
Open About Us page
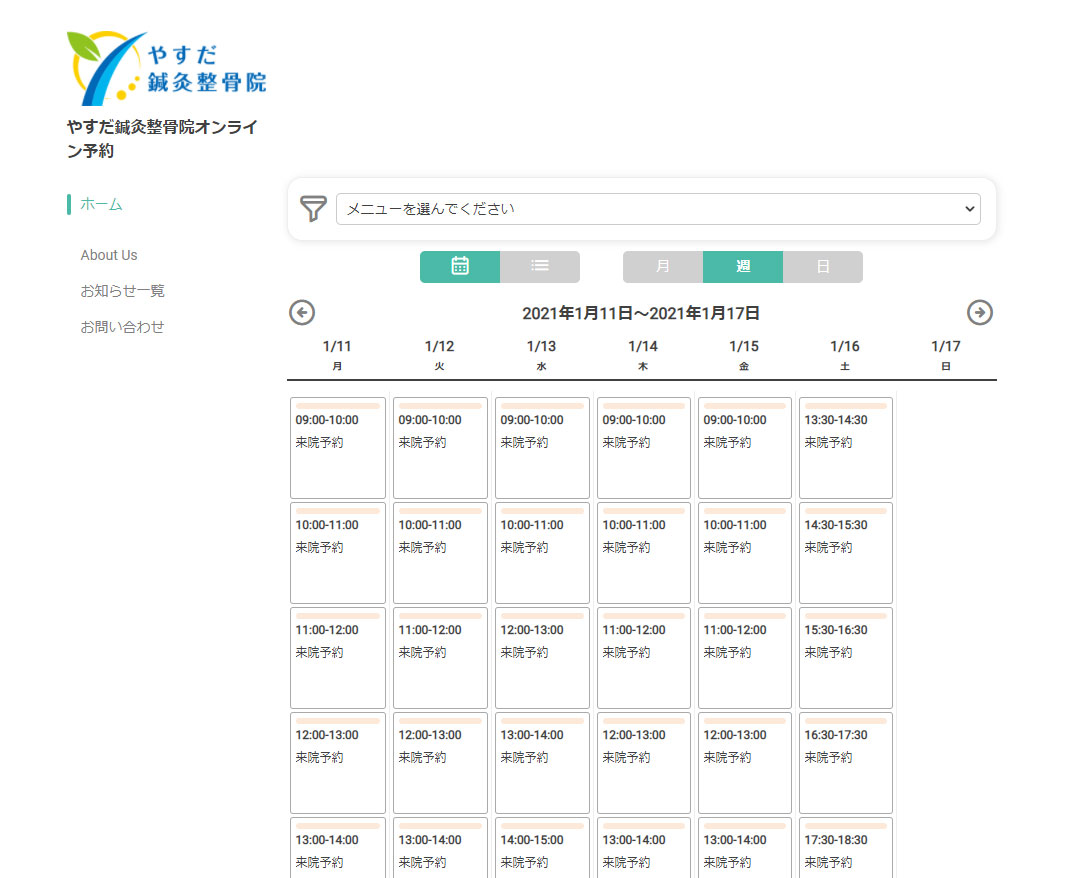coord(109,255)
